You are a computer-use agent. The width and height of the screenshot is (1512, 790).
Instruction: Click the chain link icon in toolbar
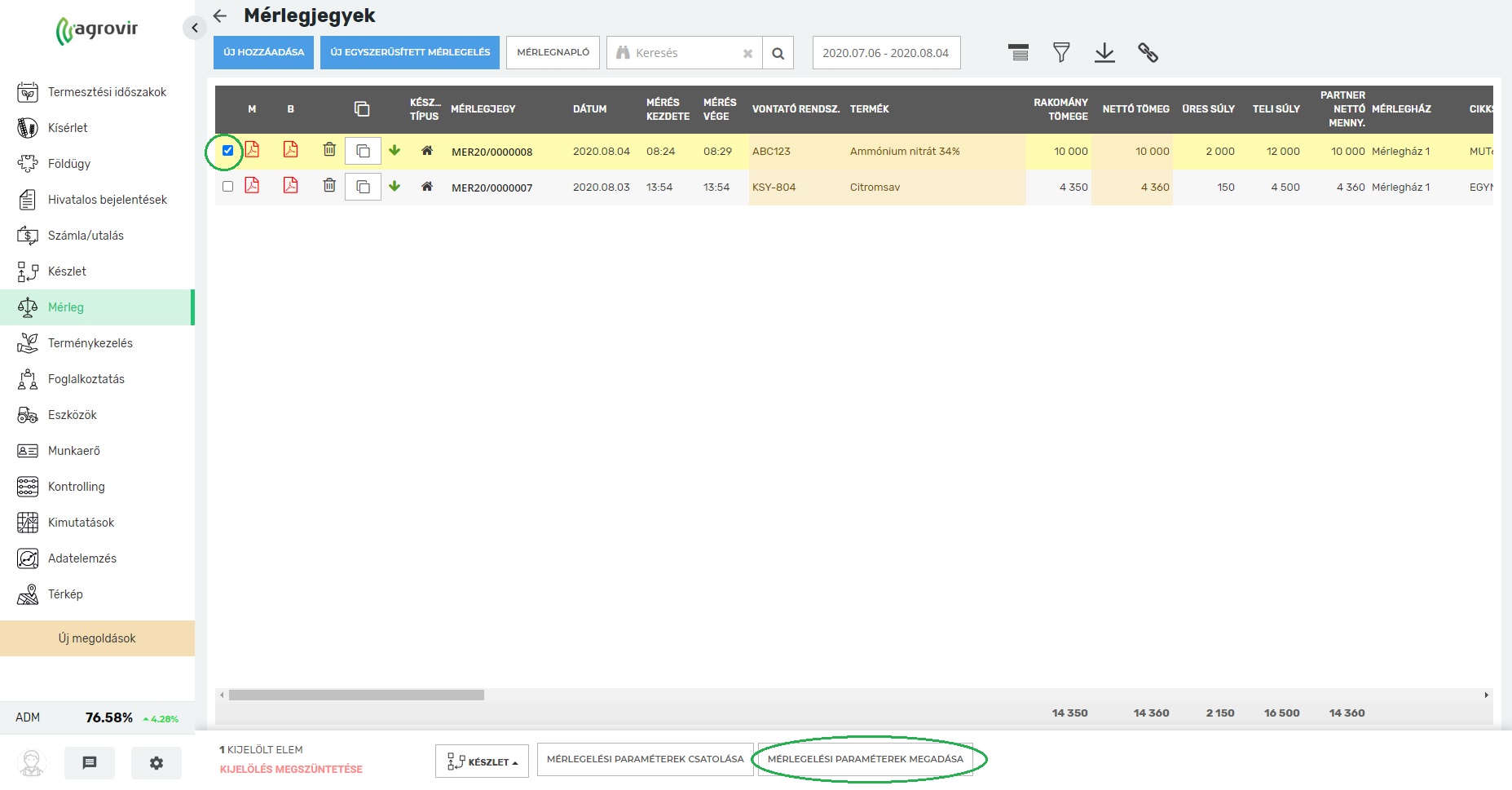(x=1148, y=53)
